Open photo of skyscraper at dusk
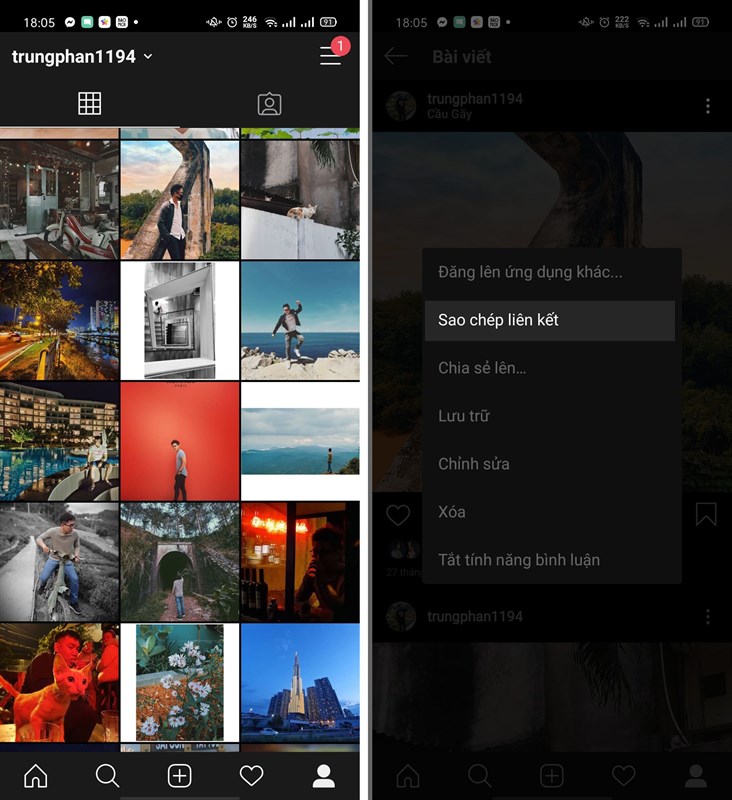The height and width of the screenshot is (800, 732). [300, 683]
